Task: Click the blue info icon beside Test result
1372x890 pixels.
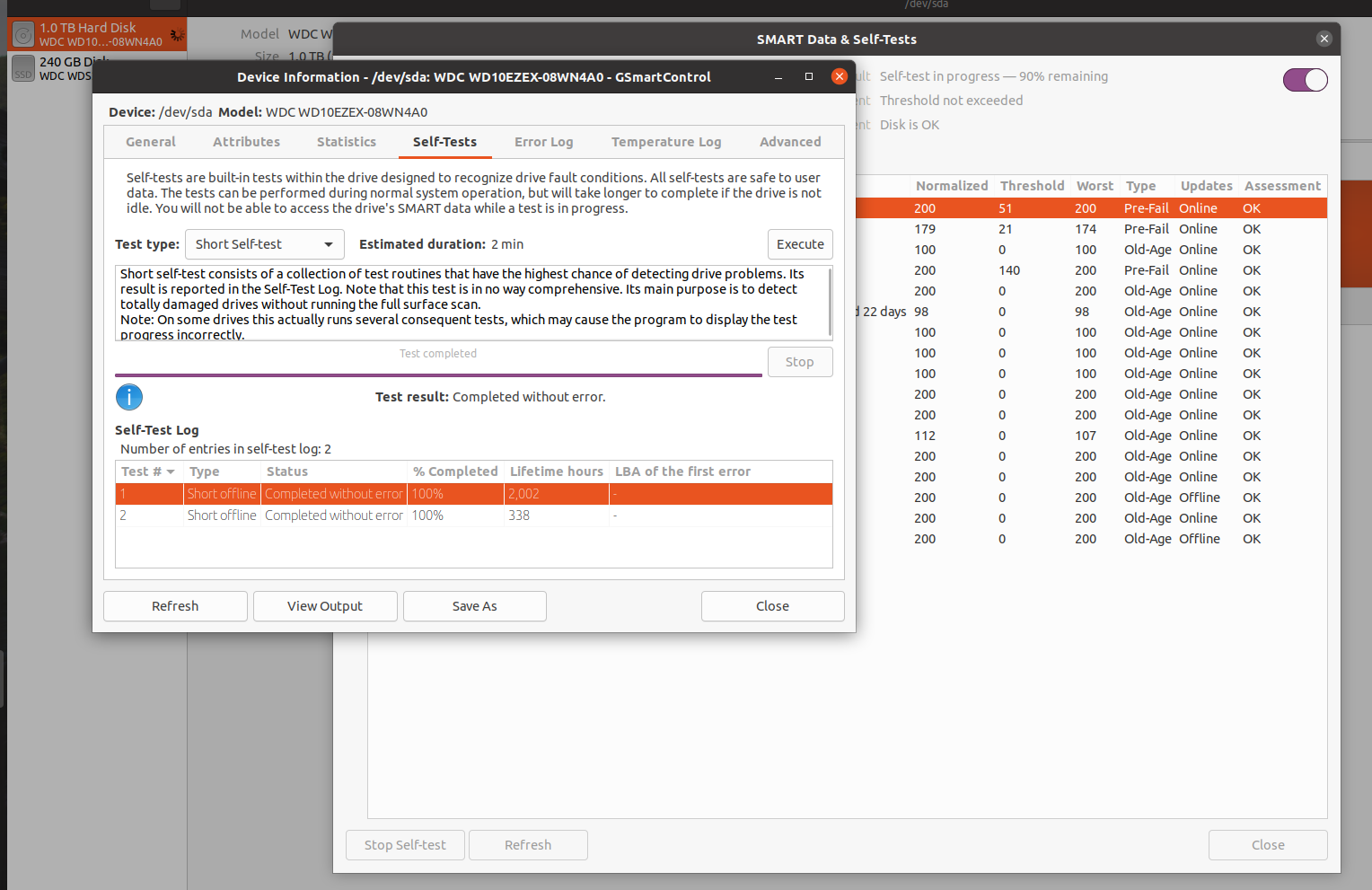Action: click(x=129, y=397)
